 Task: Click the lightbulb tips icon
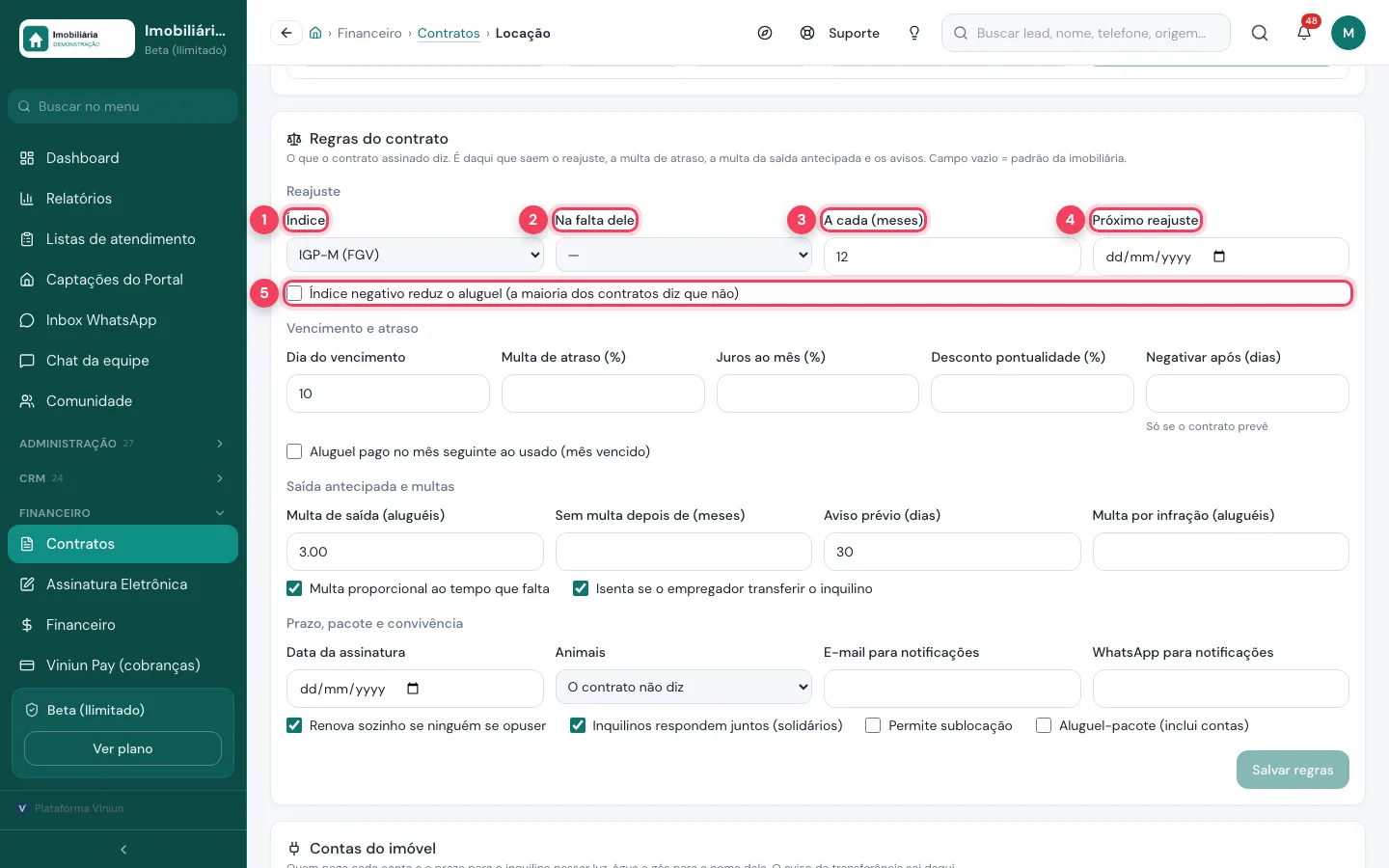tap(914, 33)
